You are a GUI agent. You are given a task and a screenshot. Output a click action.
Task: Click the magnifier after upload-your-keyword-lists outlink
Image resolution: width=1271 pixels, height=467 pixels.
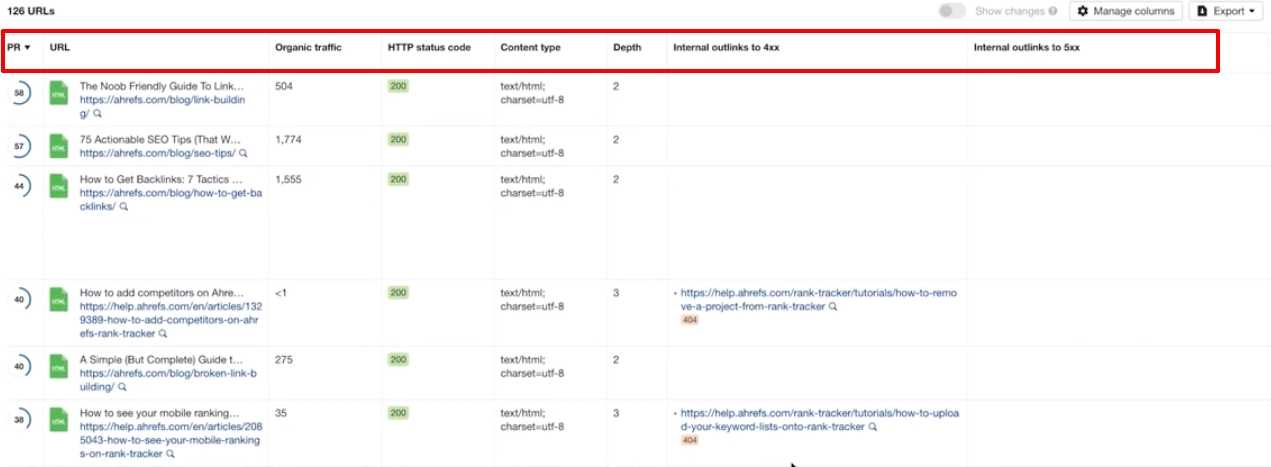coord(873,427)
